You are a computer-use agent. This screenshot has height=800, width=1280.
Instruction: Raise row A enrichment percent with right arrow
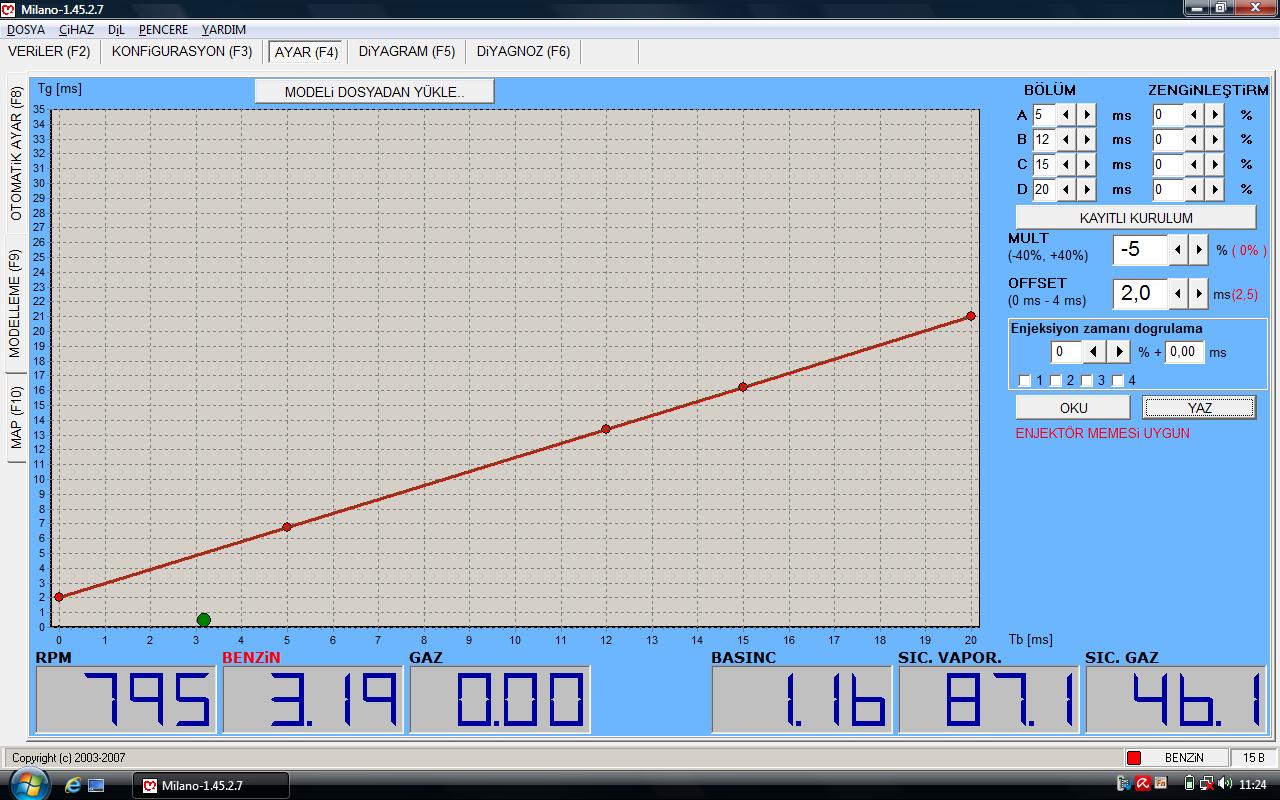pos(1214,115)
